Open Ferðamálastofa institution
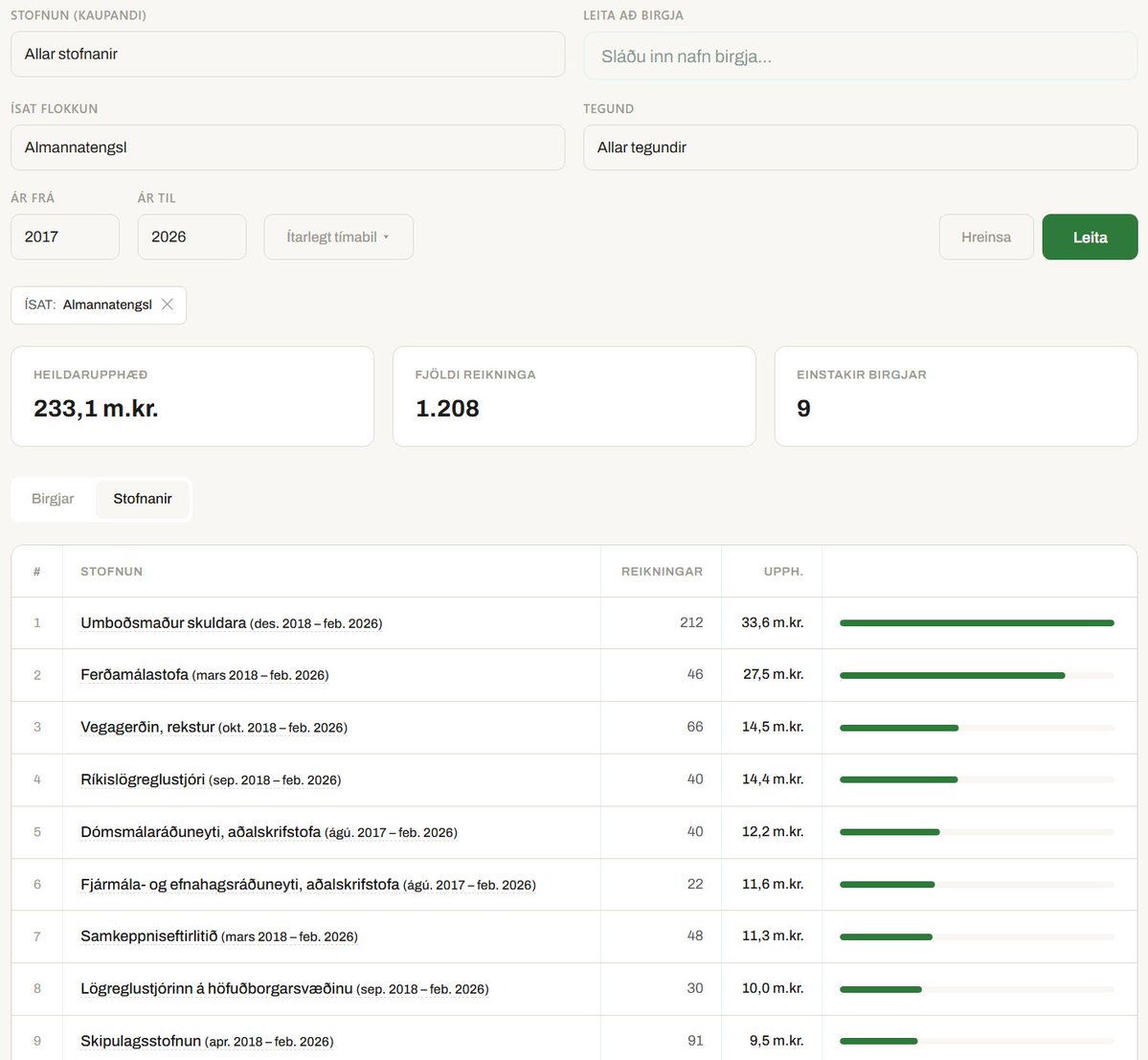The width and height of the screenshot is (1148, 1060). pyautogui.click(x=204, y=675)
